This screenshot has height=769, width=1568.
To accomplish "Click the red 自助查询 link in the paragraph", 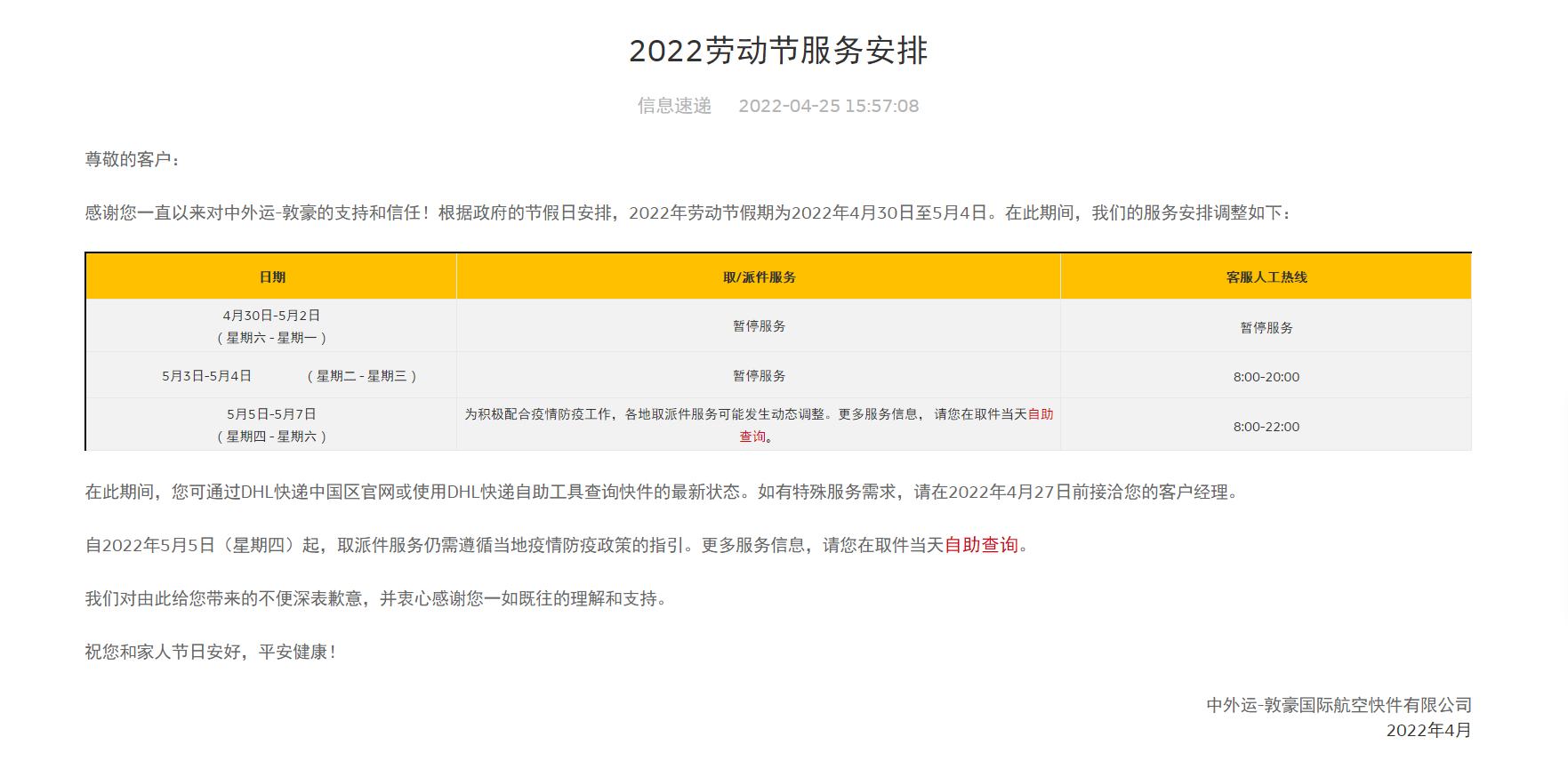I will click(981, 545).
